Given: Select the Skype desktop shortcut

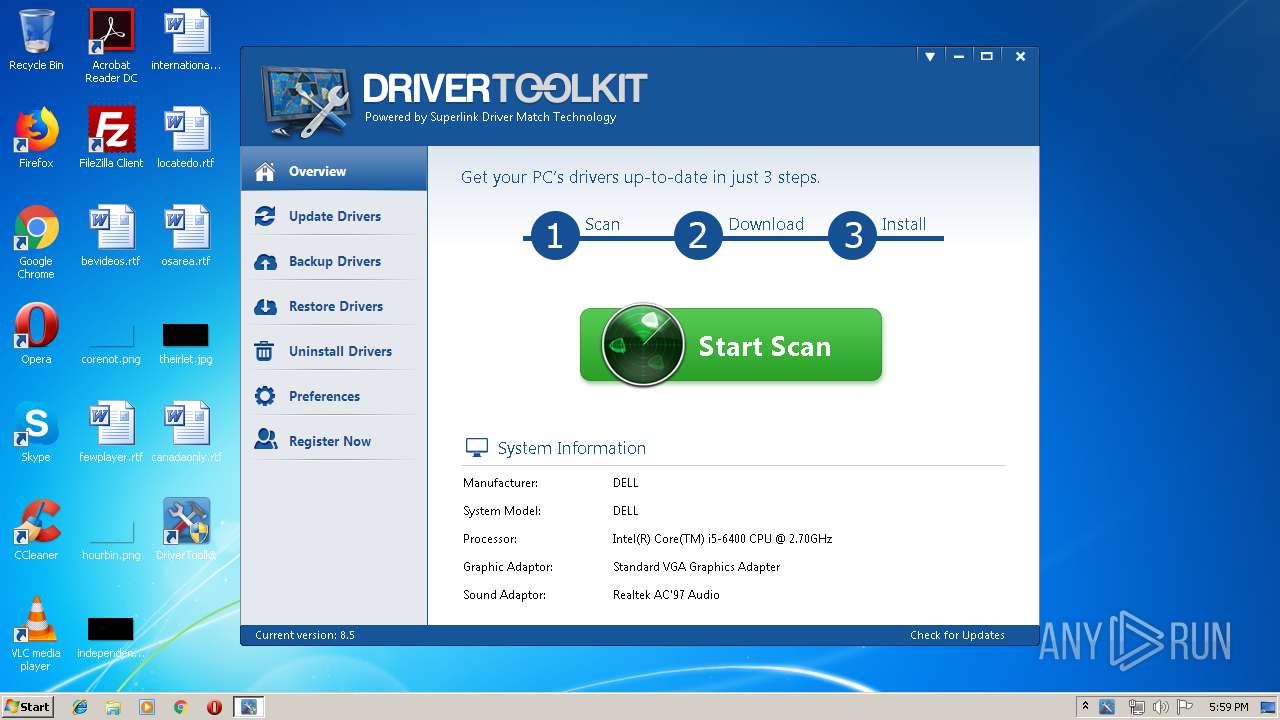Looking at the screenshot, I should (36, 432).
